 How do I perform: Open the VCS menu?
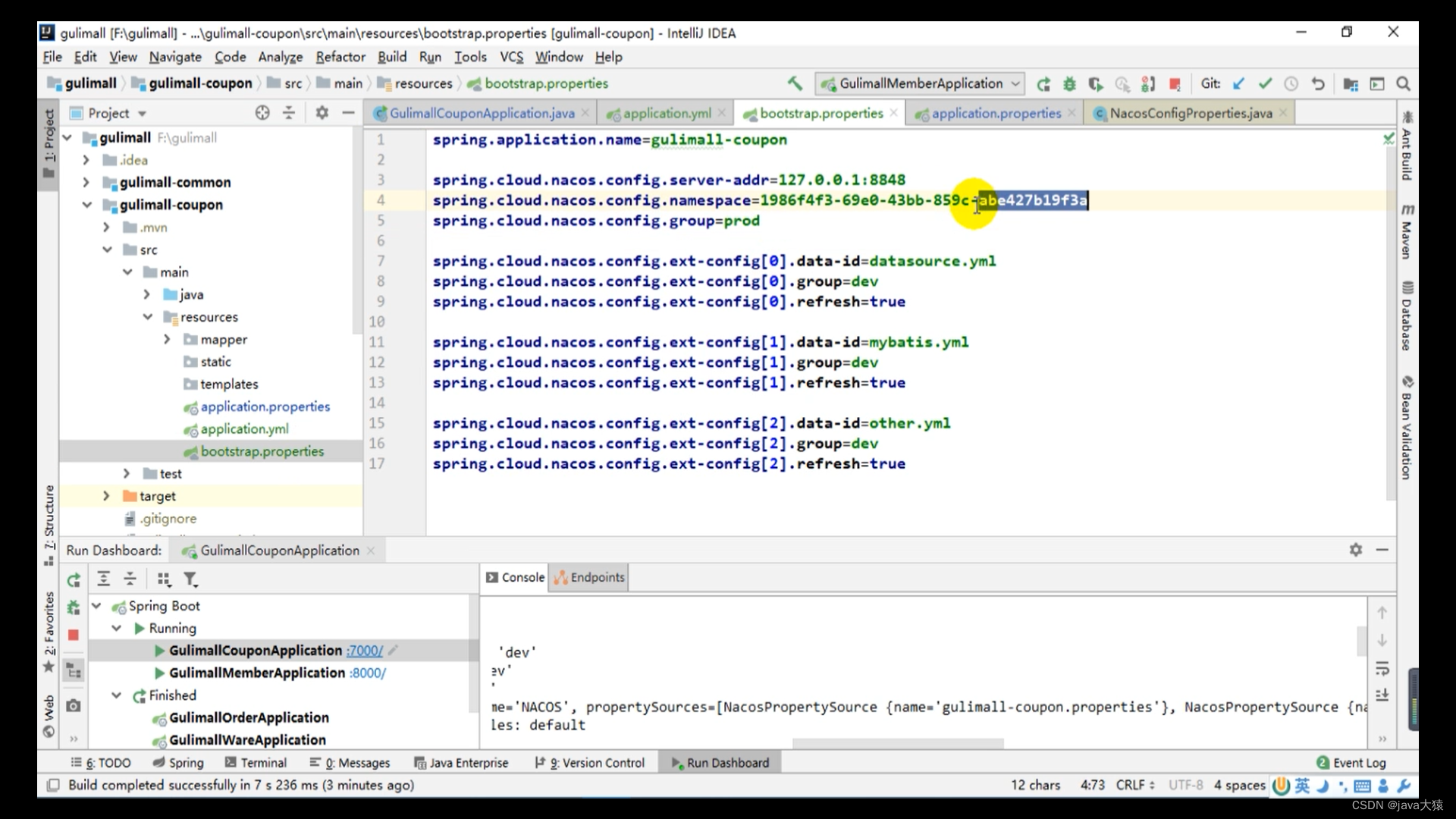512,57
